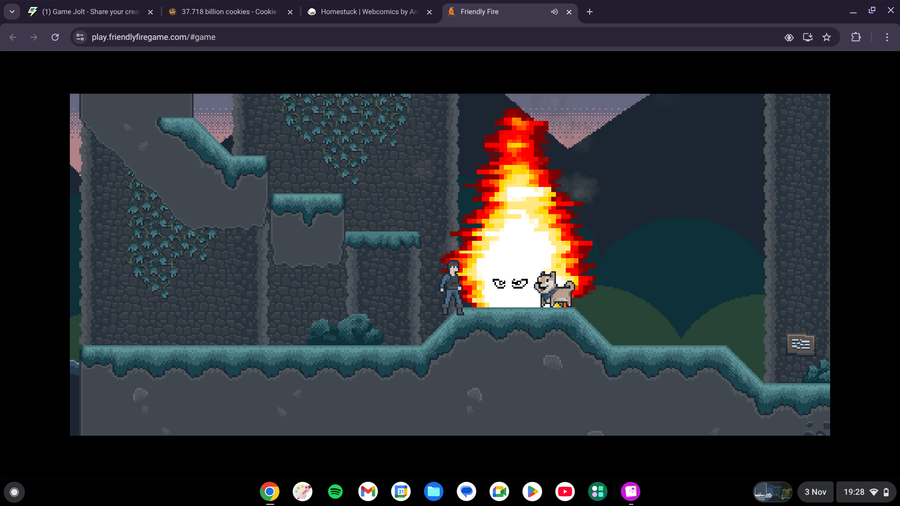900x506 pixels.
Task: Open the green four-tile app on shelf
Action: tap(598, 492)
